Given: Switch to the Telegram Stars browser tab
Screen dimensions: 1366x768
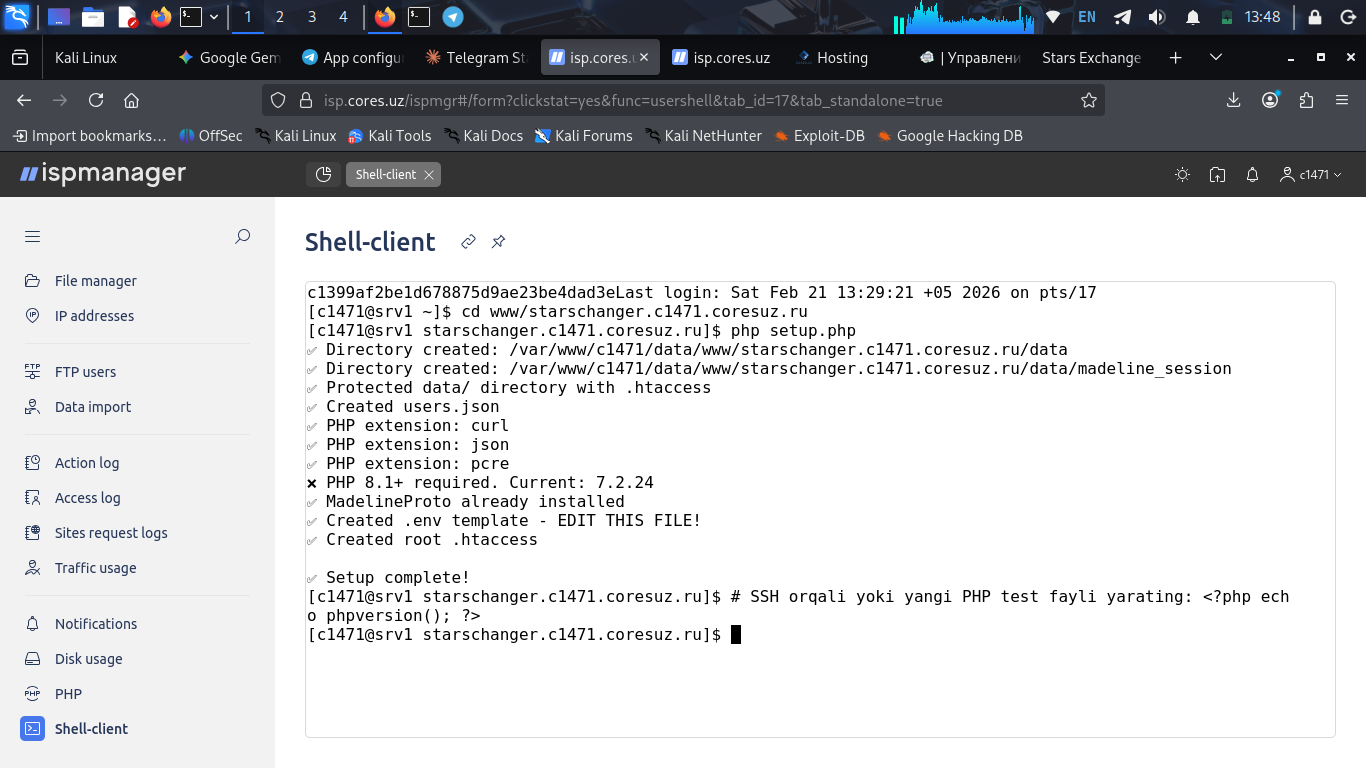Looking at the screenshot, I should (x=475, y=58).
